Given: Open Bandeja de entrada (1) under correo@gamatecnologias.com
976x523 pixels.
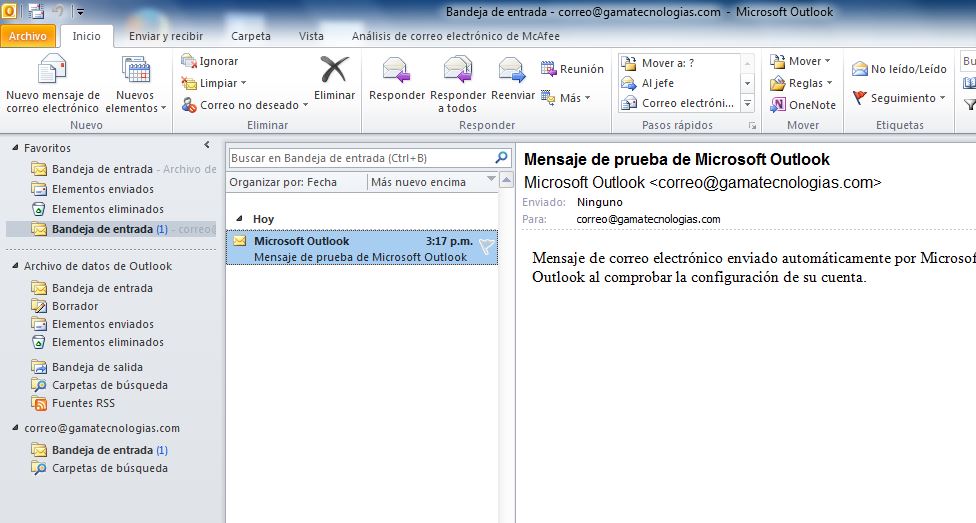Looking at the screenshot, I should coord(110,450).
